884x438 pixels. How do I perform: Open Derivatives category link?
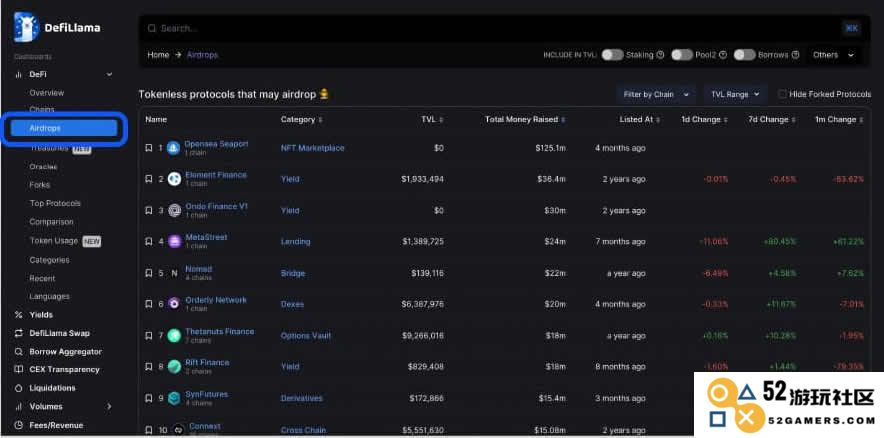click(302, 398)
